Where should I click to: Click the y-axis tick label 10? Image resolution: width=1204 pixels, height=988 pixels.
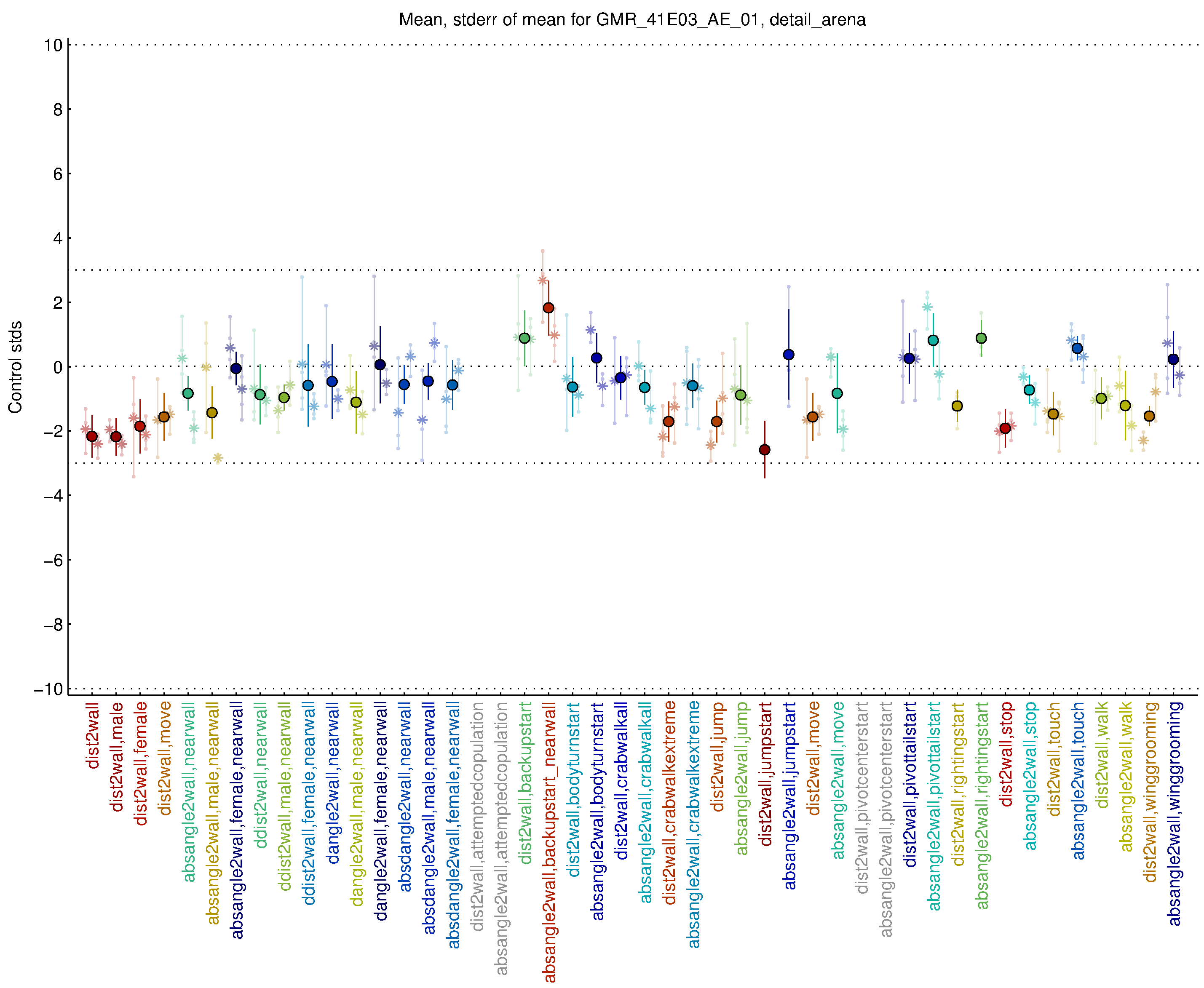click(x=53, y=45)
